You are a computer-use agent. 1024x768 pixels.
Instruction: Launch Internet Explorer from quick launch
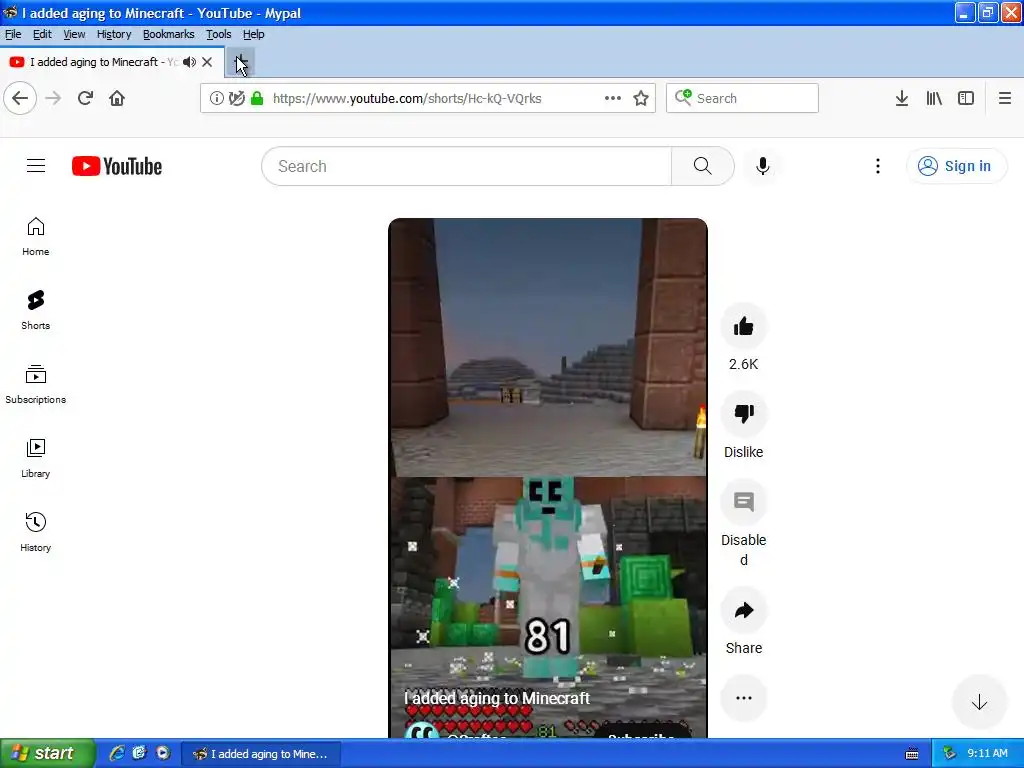click(x=117, y=753)
